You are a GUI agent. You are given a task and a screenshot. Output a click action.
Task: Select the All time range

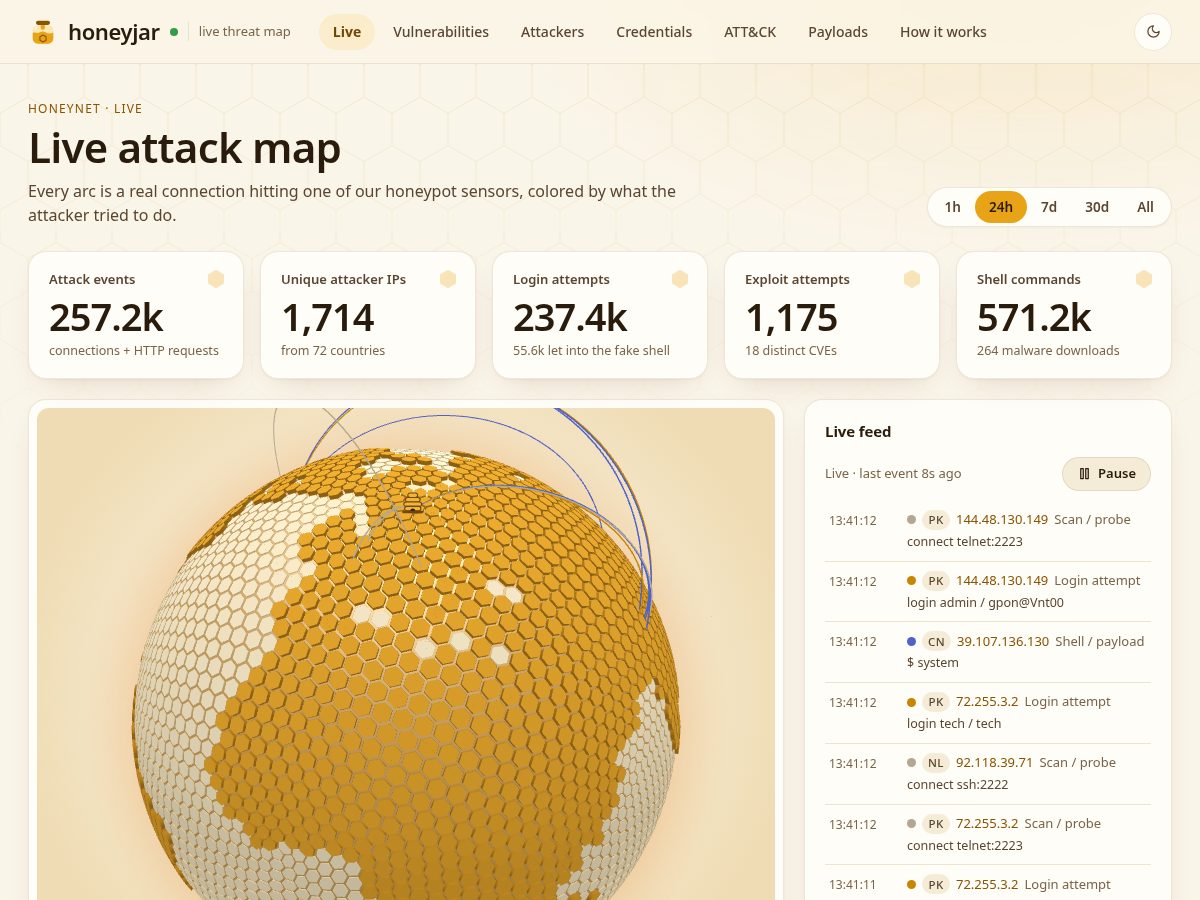click(x=1145, y=207)
